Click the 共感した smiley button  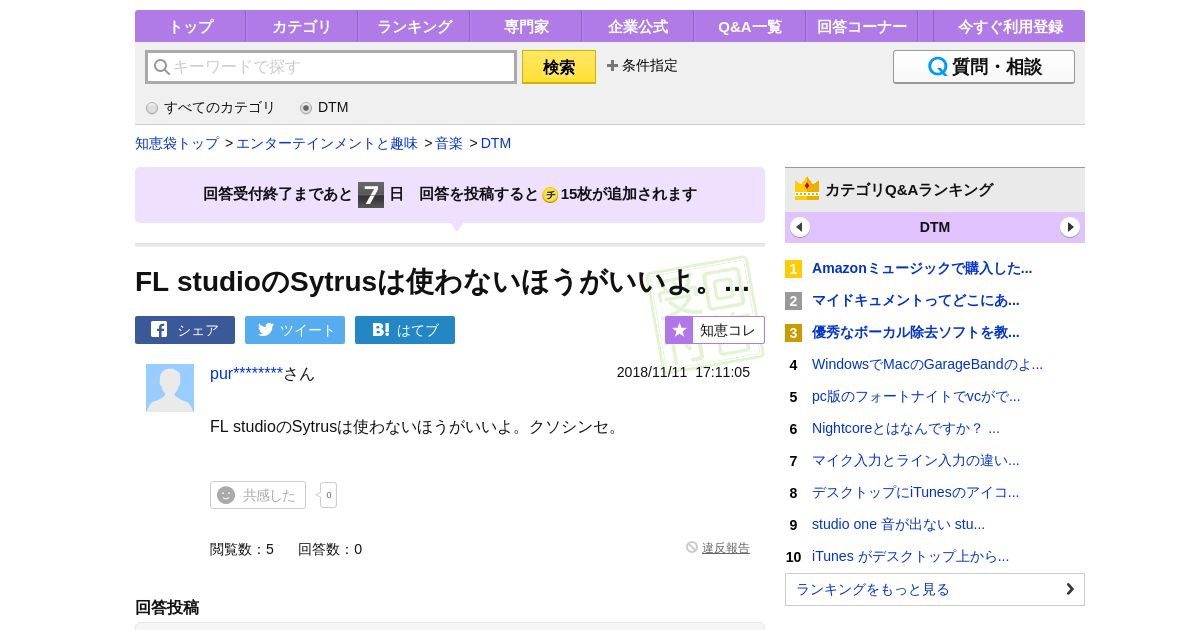[x=258, y=495]
